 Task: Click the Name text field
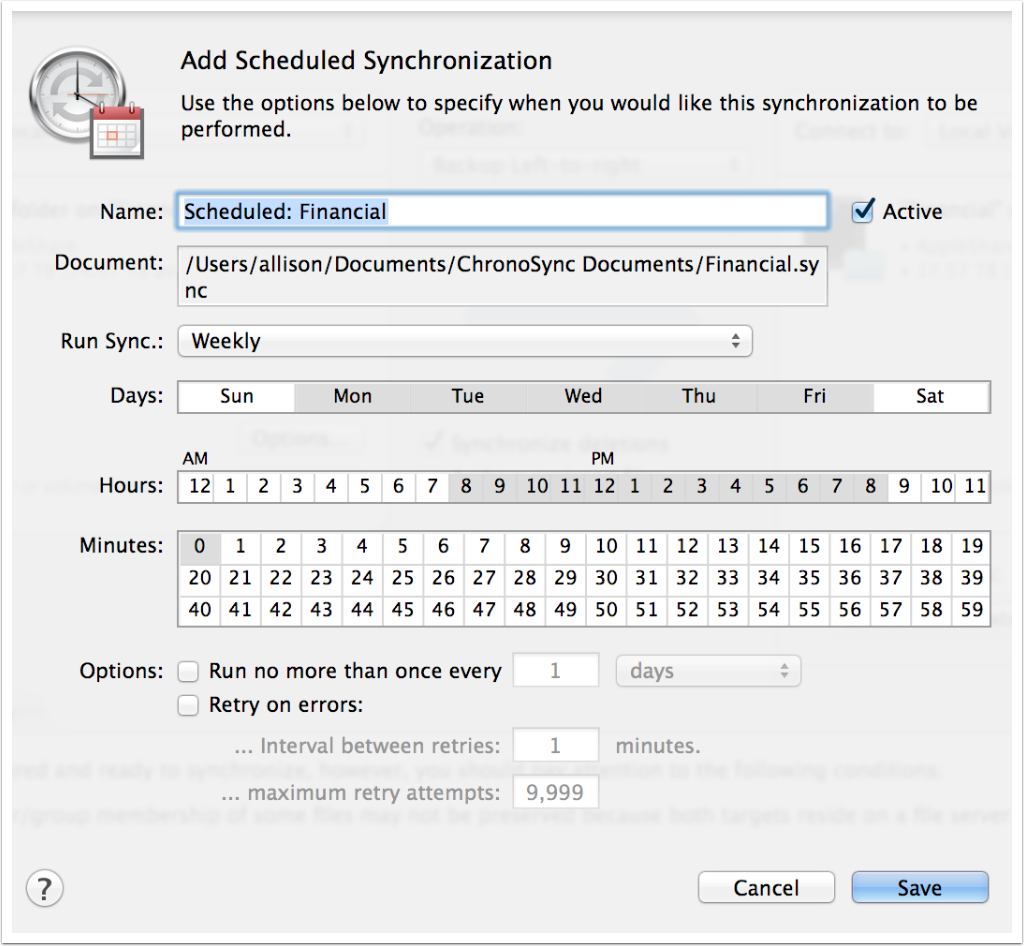coord(503,211)
